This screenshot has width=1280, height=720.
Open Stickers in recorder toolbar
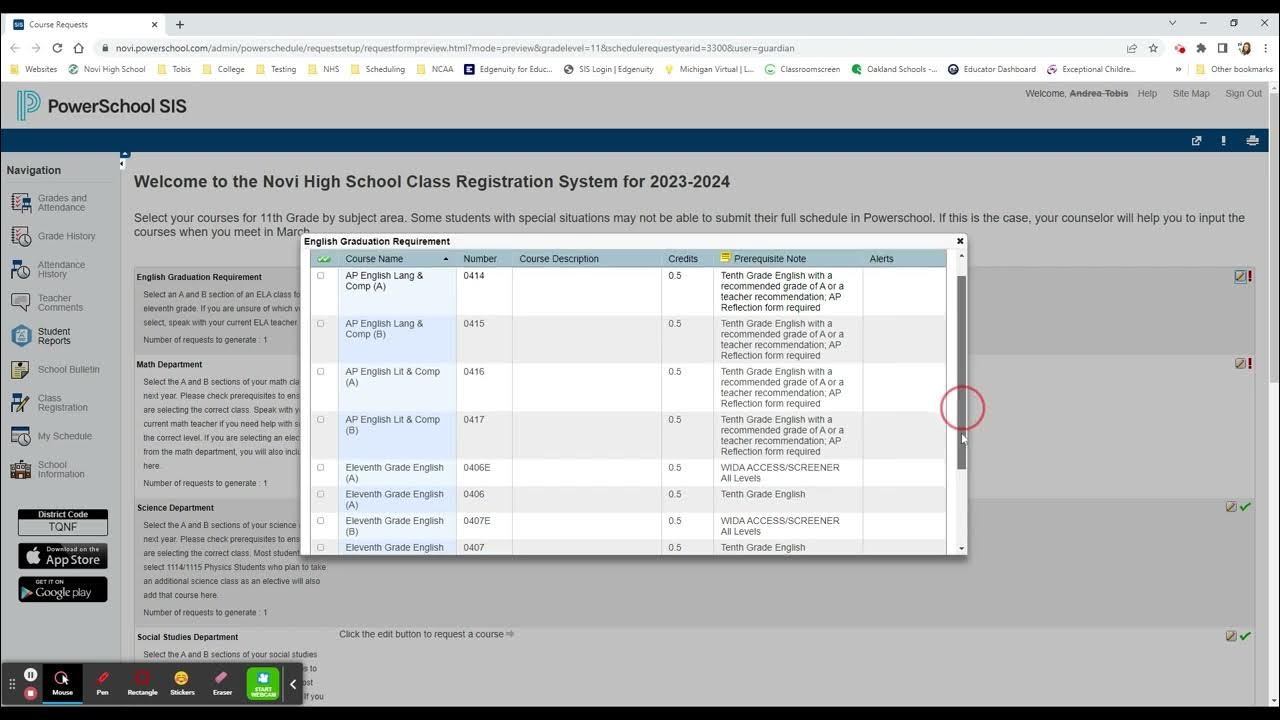pyautogui.click(x=181, y=683)
